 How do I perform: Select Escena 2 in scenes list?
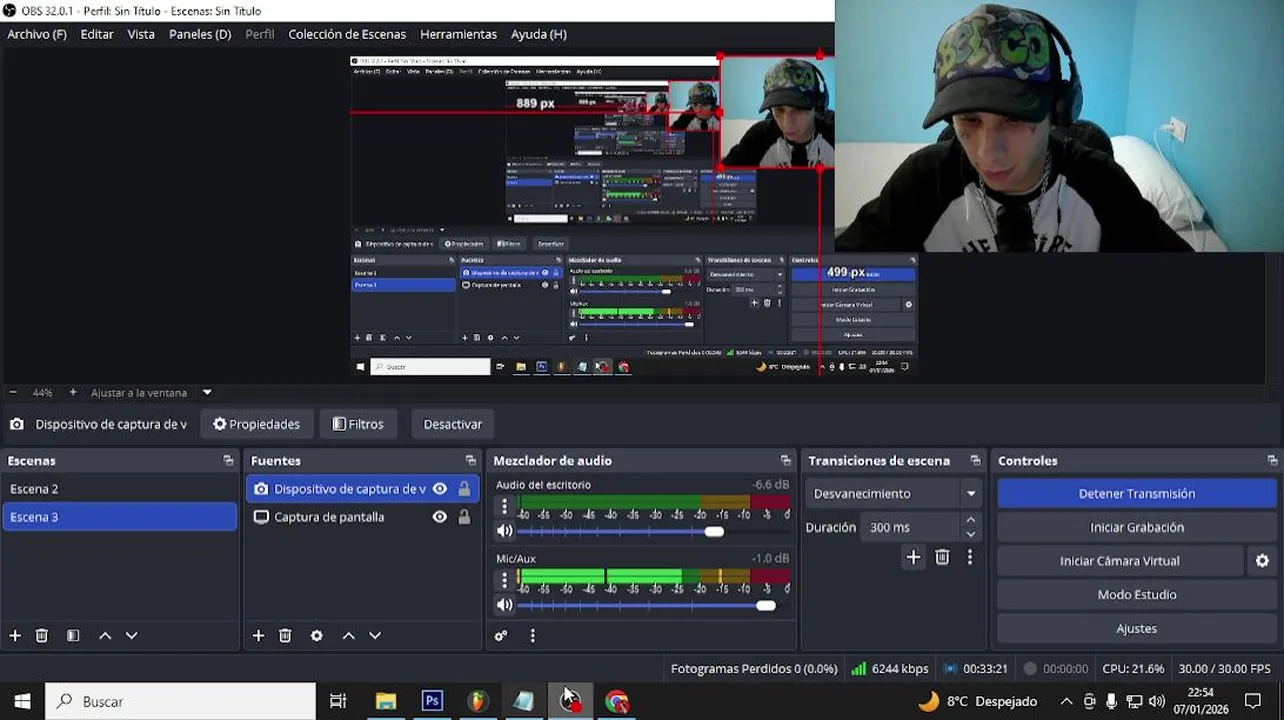coord(120,489)
